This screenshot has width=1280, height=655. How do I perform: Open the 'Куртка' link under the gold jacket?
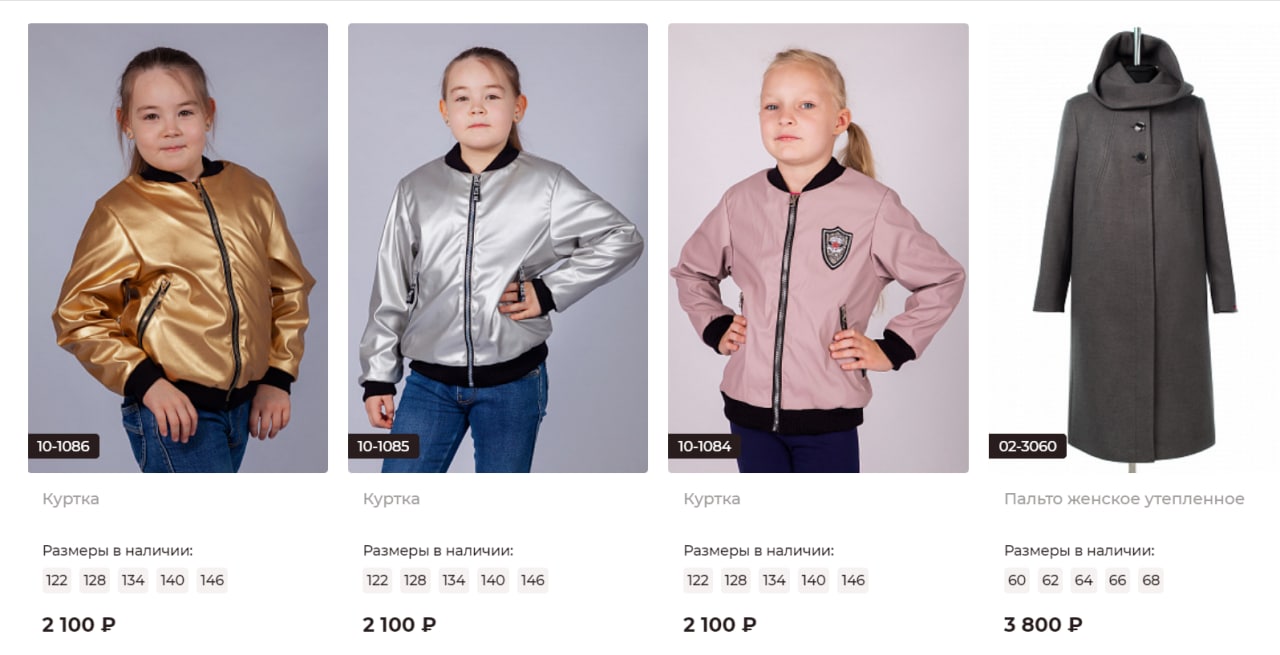tap(71, 499)
